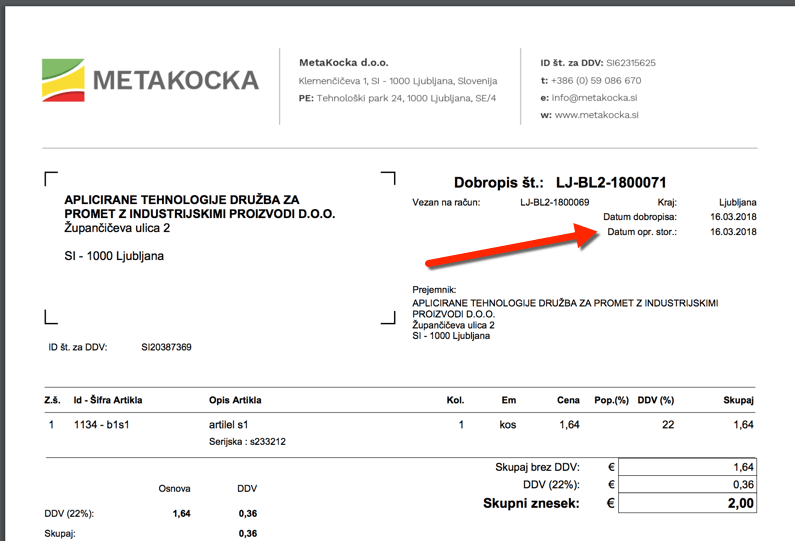The height and width of the screenshot is (541, 795).
Task: Click SI - 1000 Ljubljana in address box
Action: pyautogui.click(x=114, y=256)
